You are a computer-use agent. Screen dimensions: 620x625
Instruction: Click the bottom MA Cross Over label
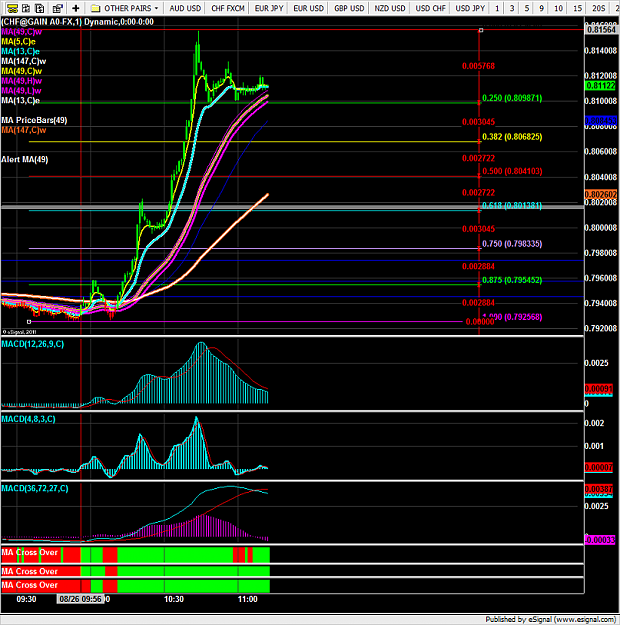pyautogui.click(x=30, y=585)
